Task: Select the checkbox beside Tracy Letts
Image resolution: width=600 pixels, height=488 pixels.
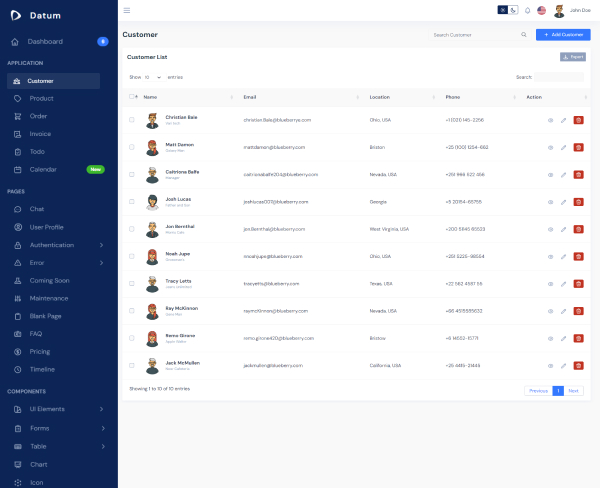Action: coord(132,282)
